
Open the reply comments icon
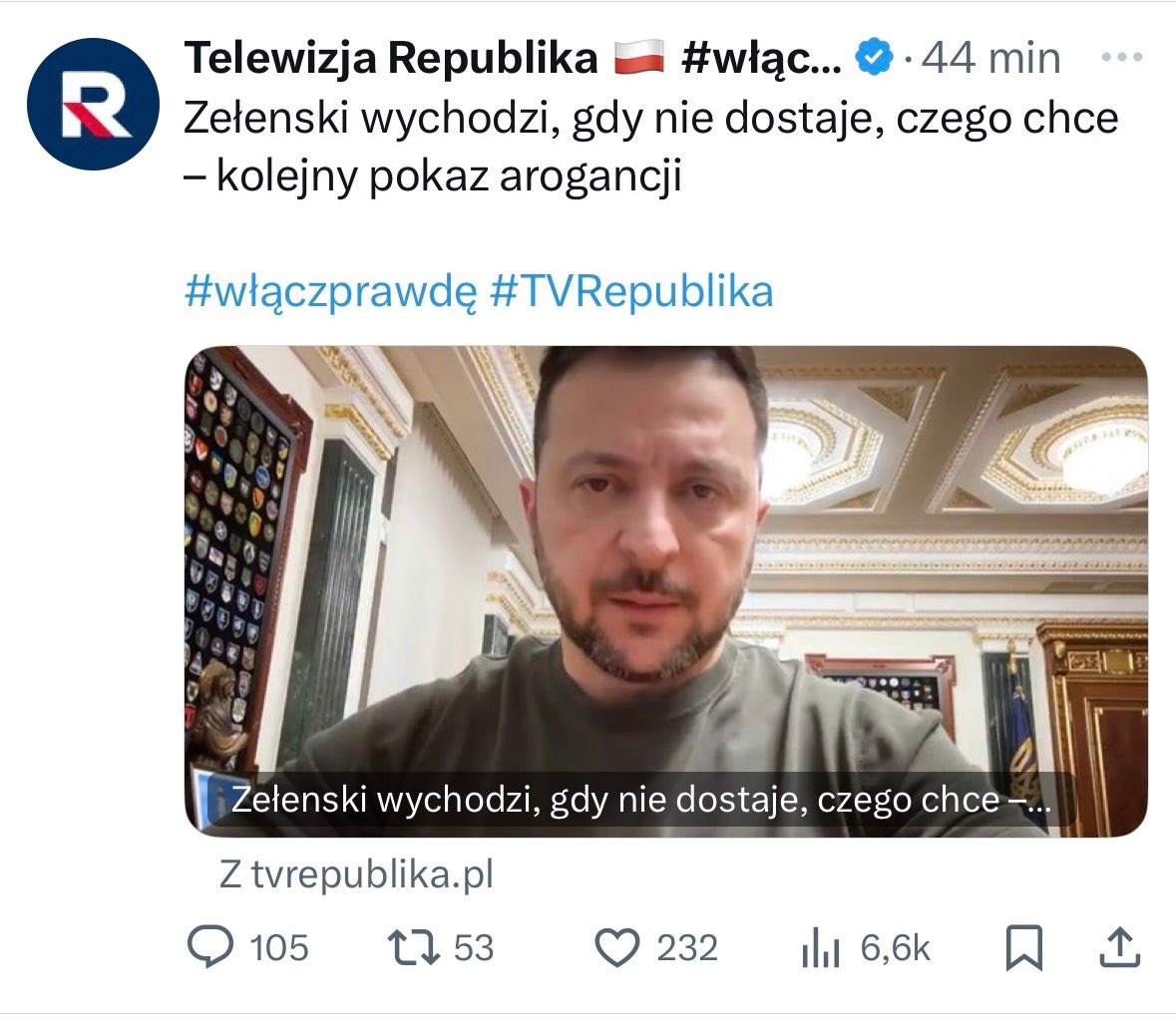pyautogui.click(x=210, y=947)
